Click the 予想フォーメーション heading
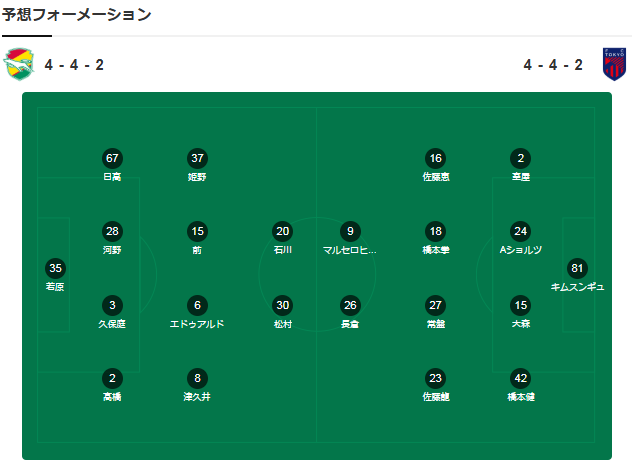 tap(77, 14)
